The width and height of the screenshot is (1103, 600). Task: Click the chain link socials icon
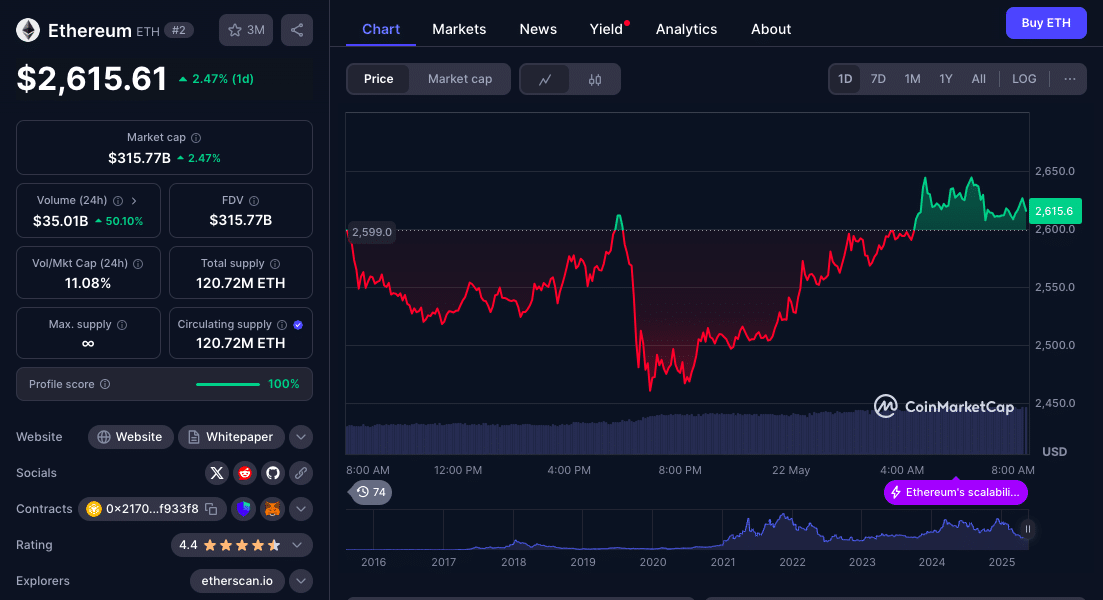[x=301, y=473]
